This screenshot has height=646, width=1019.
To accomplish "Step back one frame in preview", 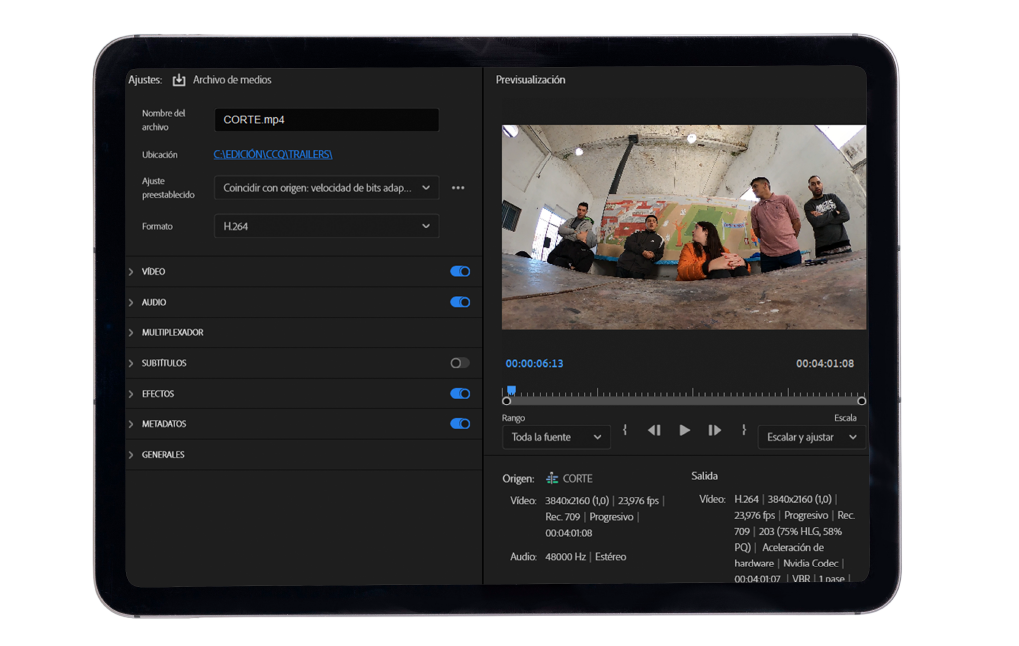I will [654, 430].
